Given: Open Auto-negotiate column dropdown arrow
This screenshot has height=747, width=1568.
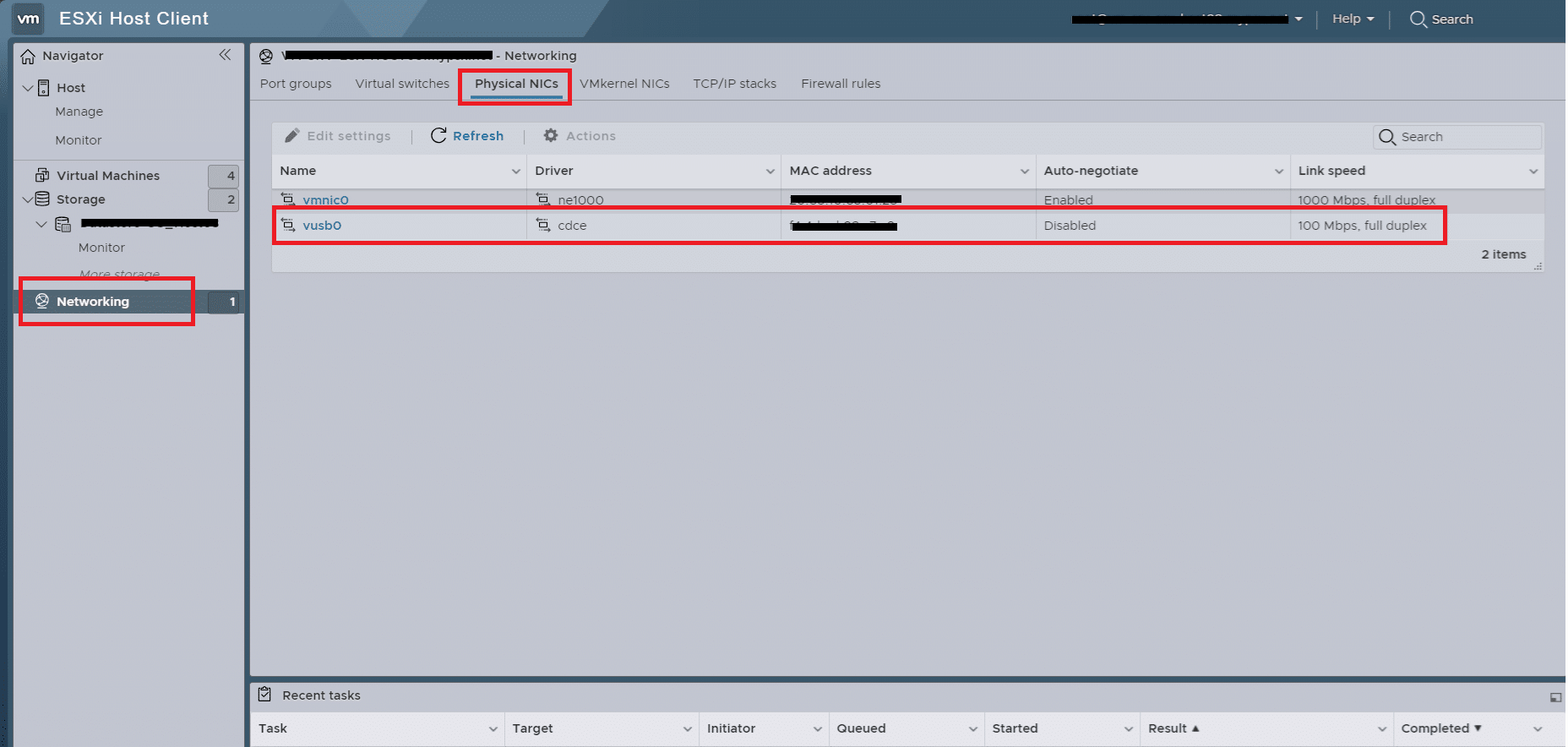Looking at the screenshot, I should pos(1279,172).
